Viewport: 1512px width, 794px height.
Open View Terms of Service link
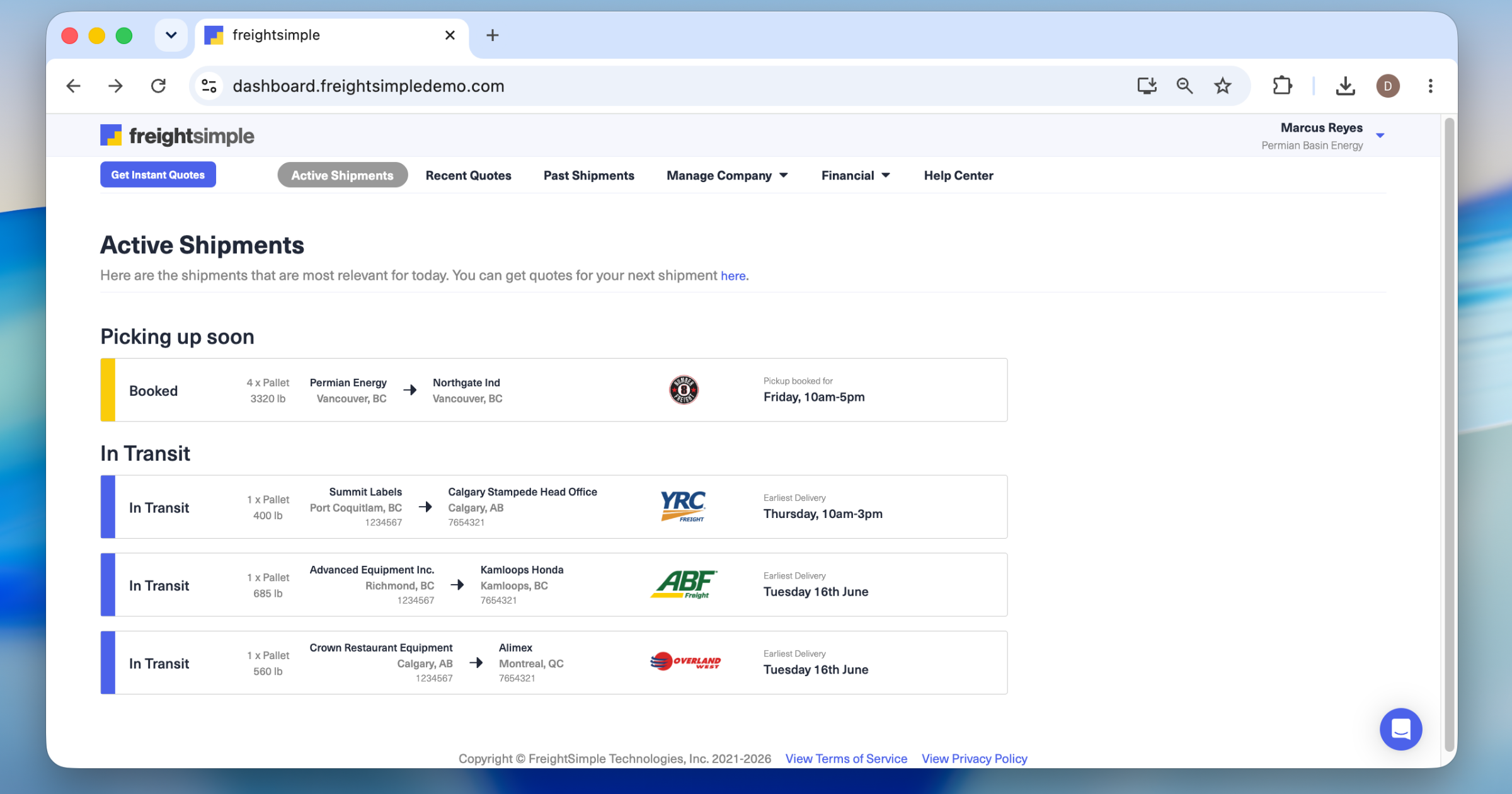pos(846,759)
